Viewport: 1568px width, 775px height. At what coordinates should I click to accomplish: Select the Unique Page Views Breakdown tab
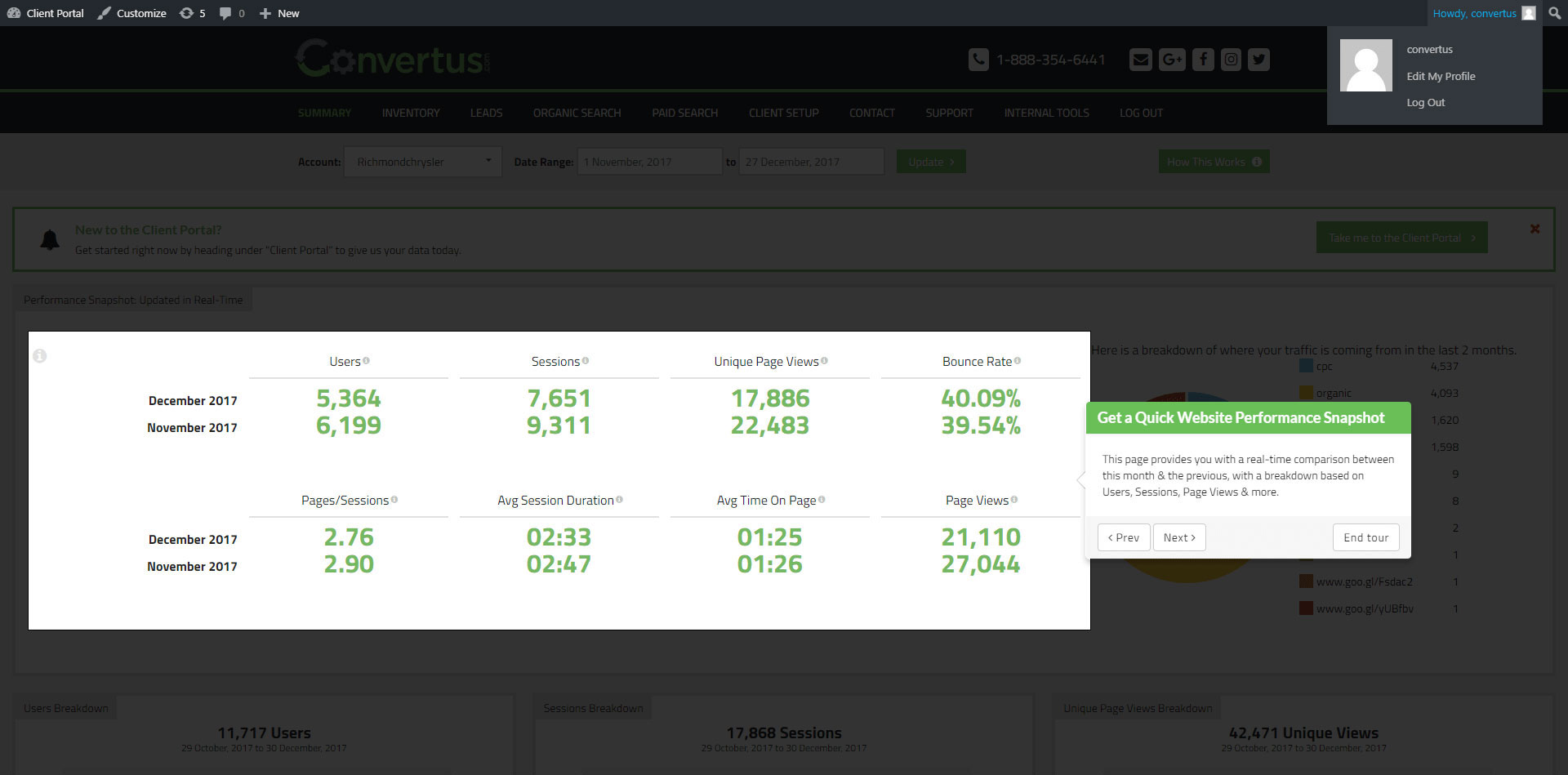(x=1138, y=708)
